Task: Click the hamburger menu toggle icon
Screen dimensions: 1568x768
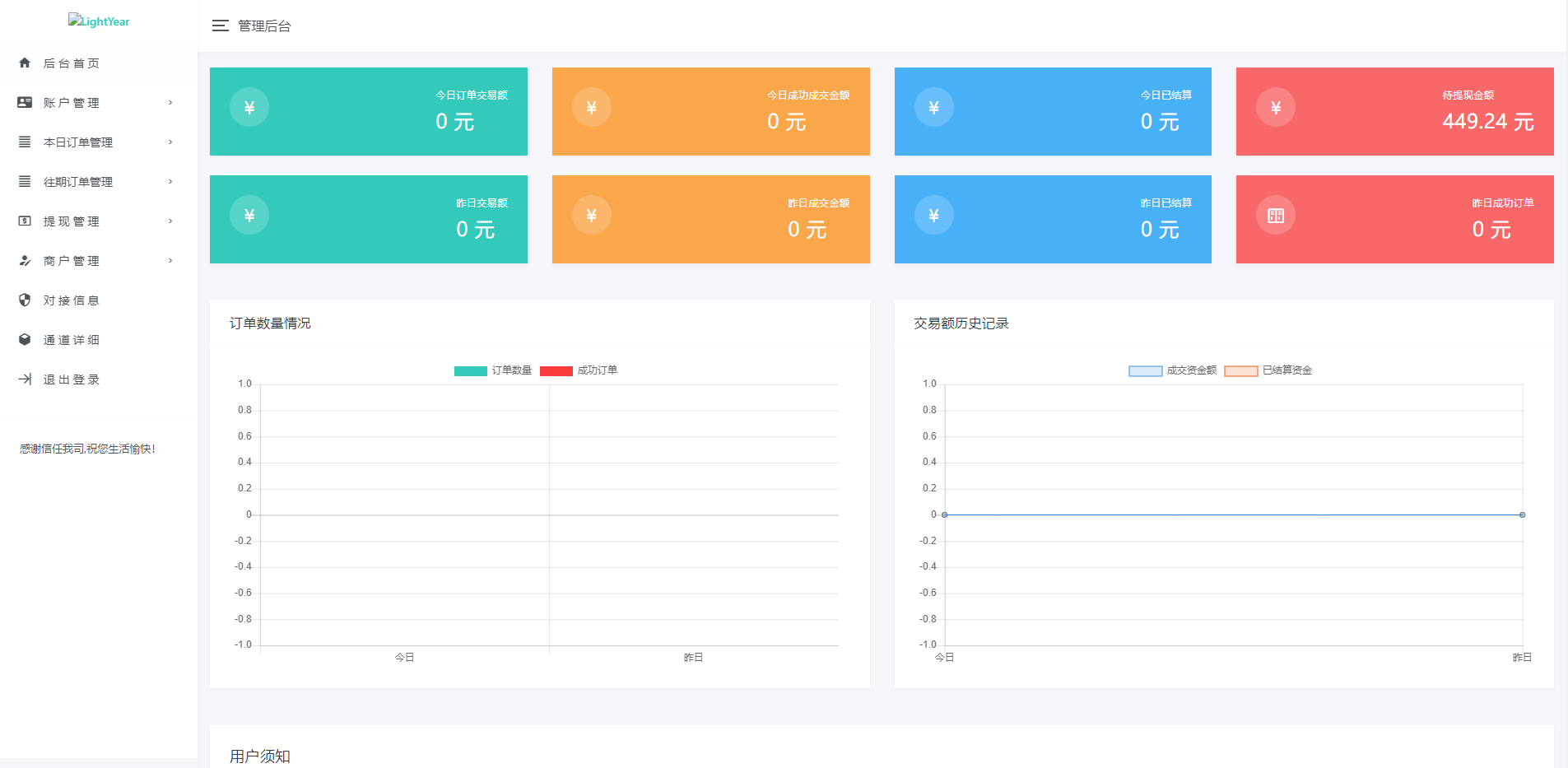Action: pos(220,26)
